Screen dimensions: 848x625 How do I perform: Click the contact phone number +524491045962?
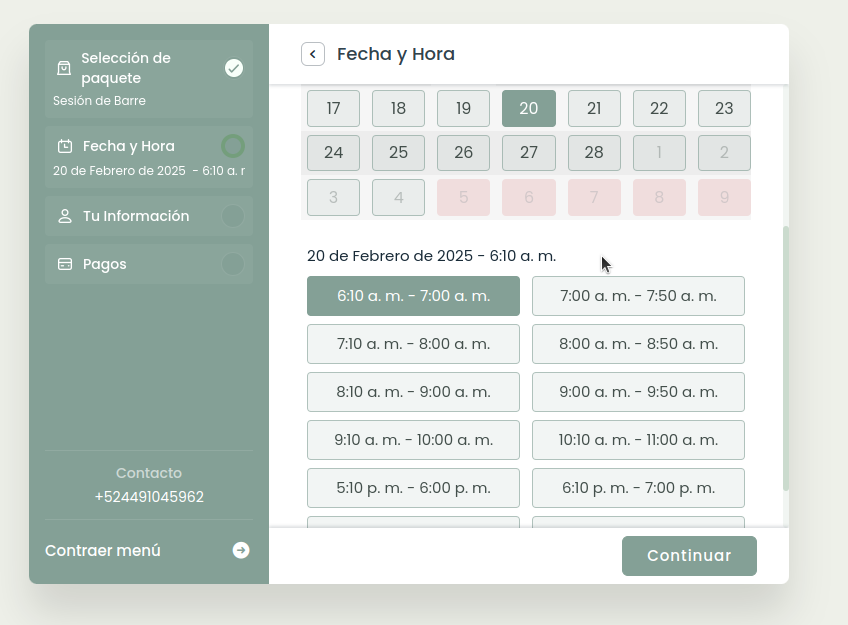click(x=149, y=497)
